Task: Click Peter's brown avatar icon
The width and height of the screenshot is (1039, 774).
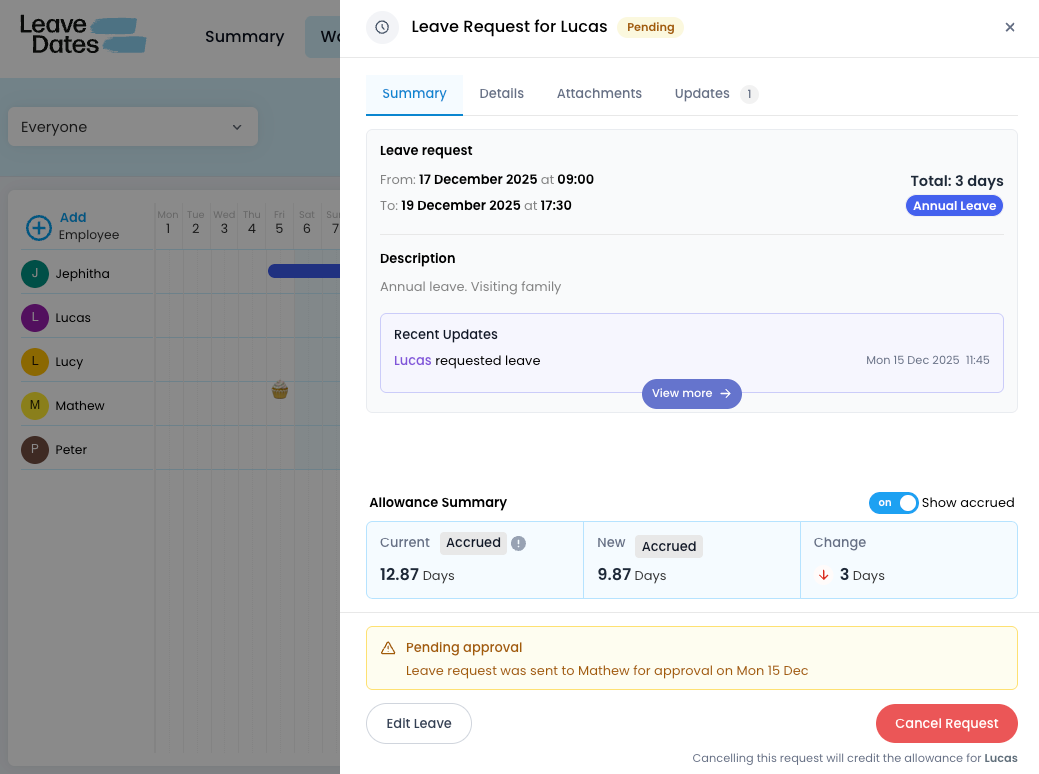Action: (35, 450)
